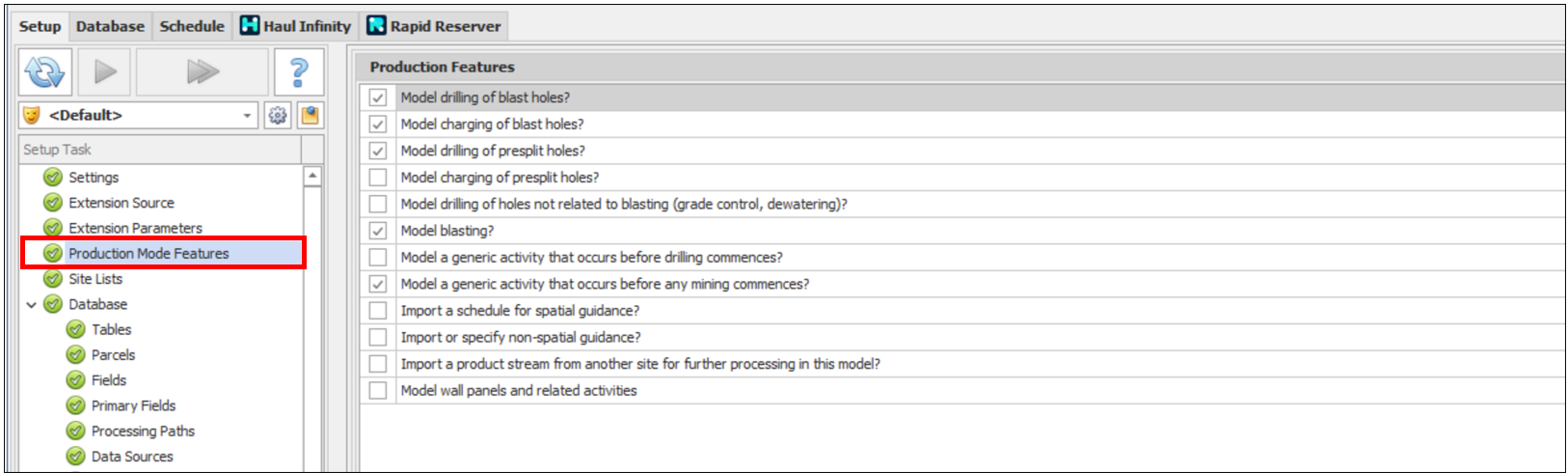
Task: Click the yellow note icon right of the gear
Action: click(x=310, y=116)
